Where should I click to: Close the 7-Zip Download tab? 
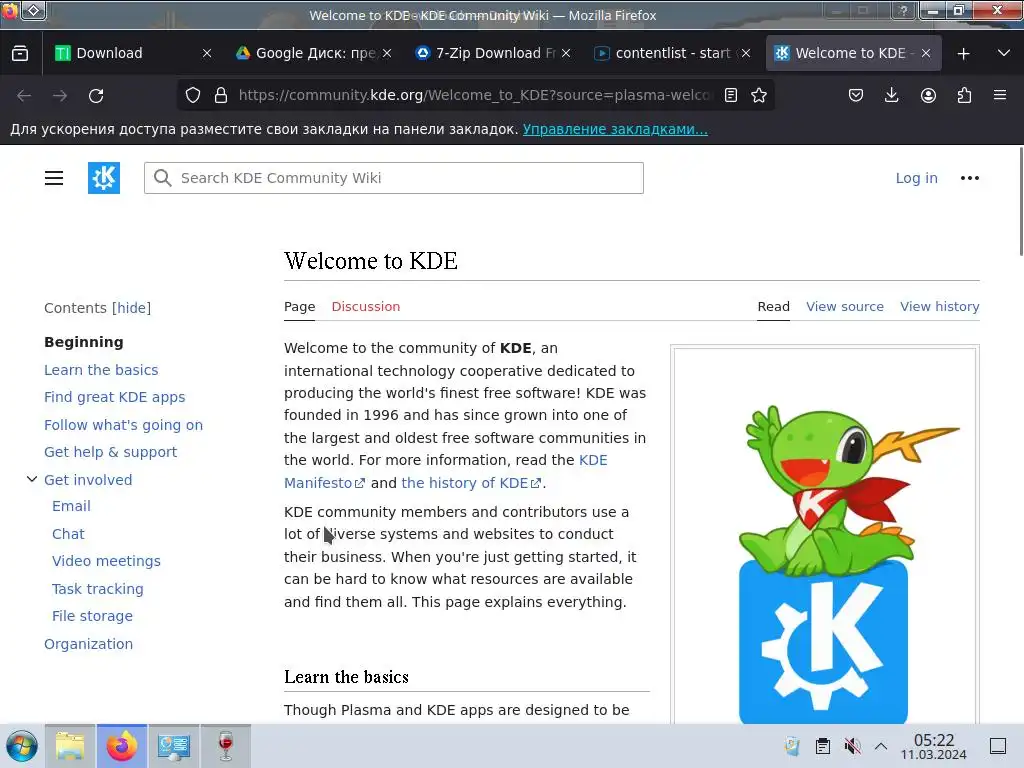(x=566, y=53)
